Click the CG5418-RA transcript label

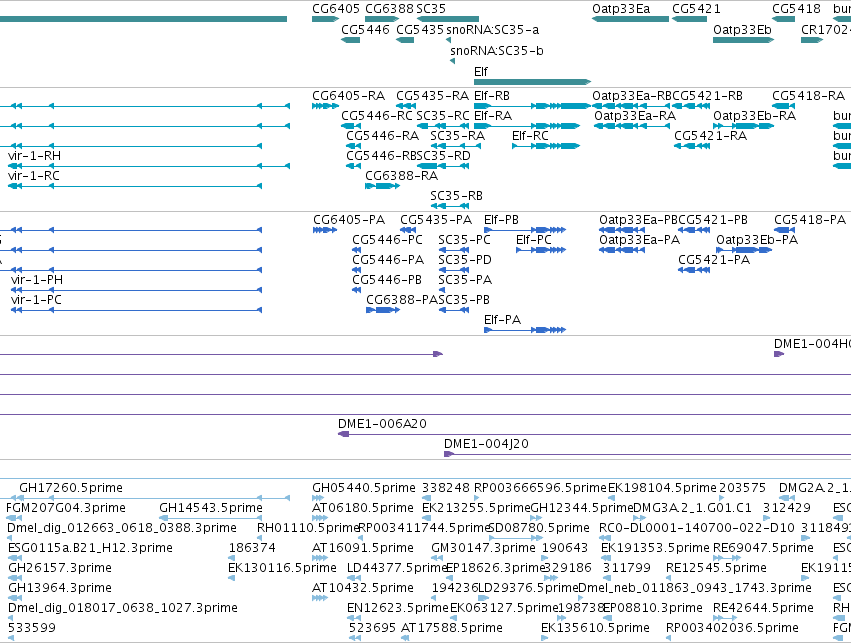(809, 96)
